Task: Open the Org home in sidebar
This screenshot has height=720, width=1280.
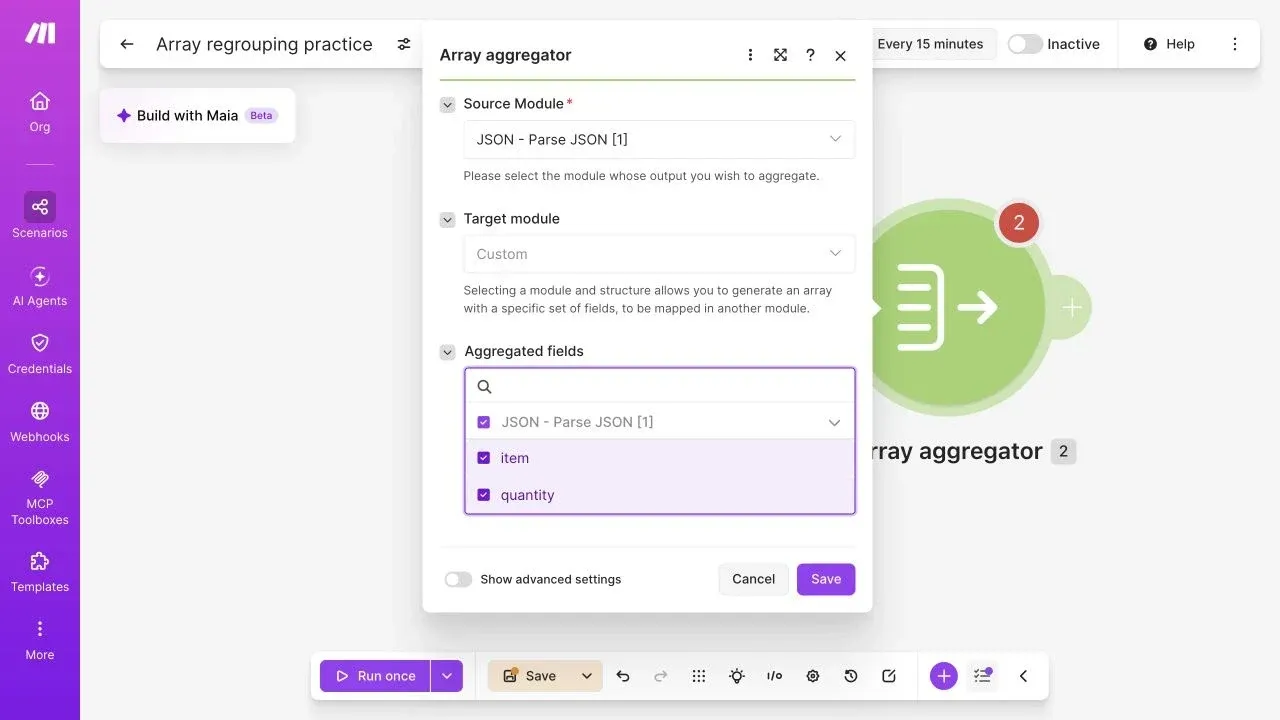Action: [40, 112]
